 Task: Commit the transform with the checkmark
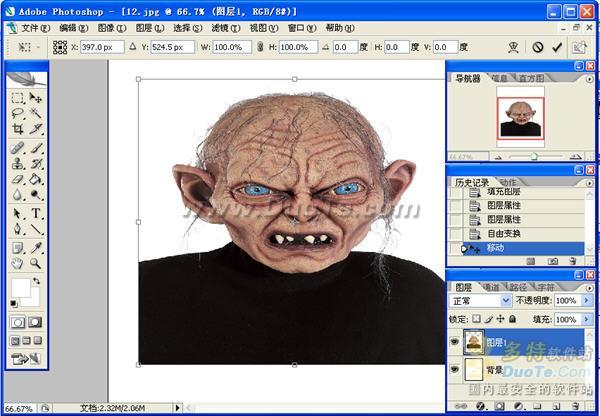coord(557,47)
